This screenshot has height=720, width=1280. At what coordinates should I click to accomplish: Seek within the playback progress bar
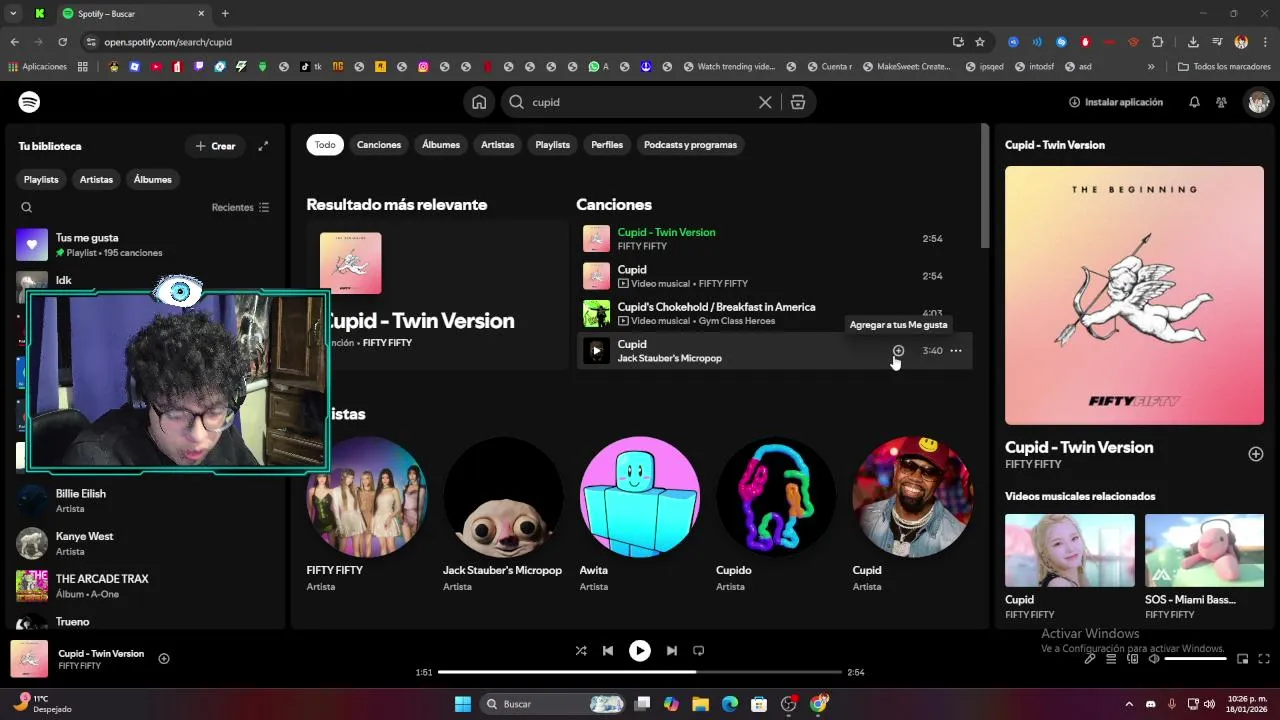click(x=640, y=672)
